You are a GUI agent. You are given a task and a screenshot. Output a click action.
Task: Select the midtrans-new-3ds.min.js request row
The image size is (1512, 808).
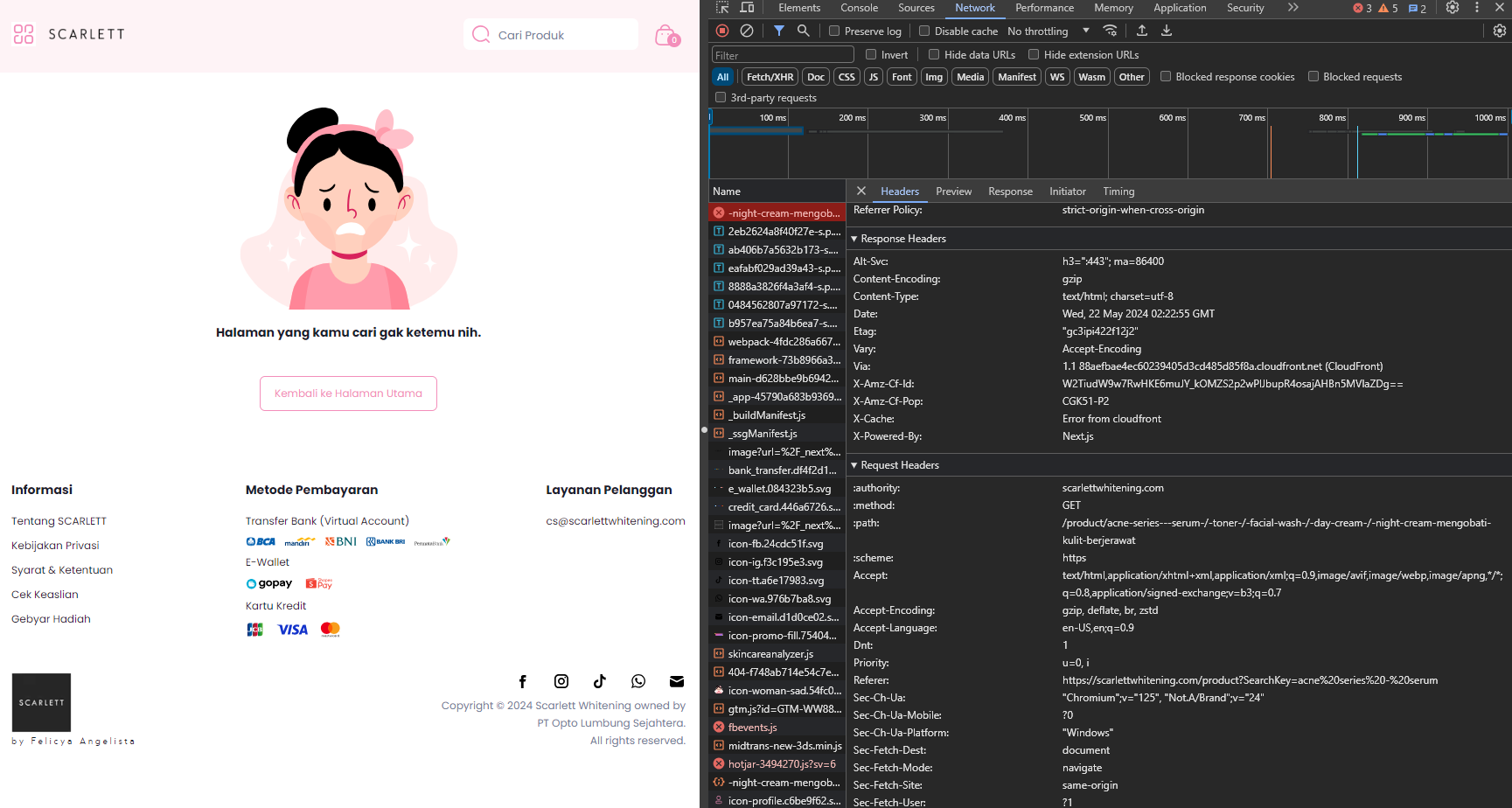(777, 746)
